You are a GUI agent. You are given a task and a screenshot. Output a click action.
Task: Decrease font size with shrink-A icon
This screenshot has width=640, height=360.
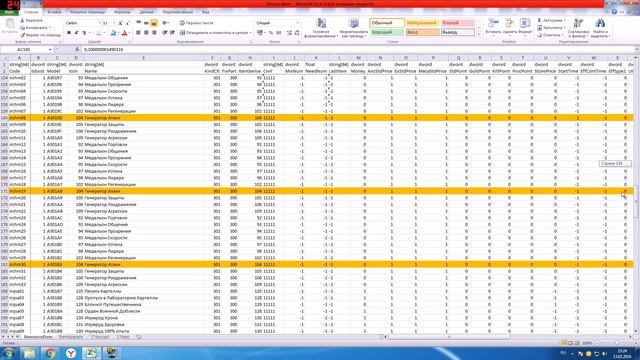(x=127, y=23)
